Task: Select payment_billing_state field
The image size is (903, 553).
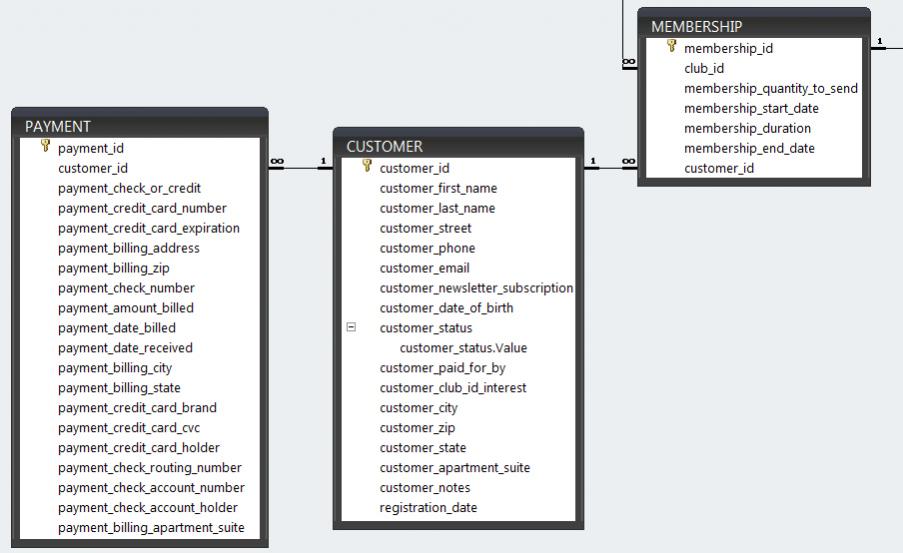Action: 119,388
